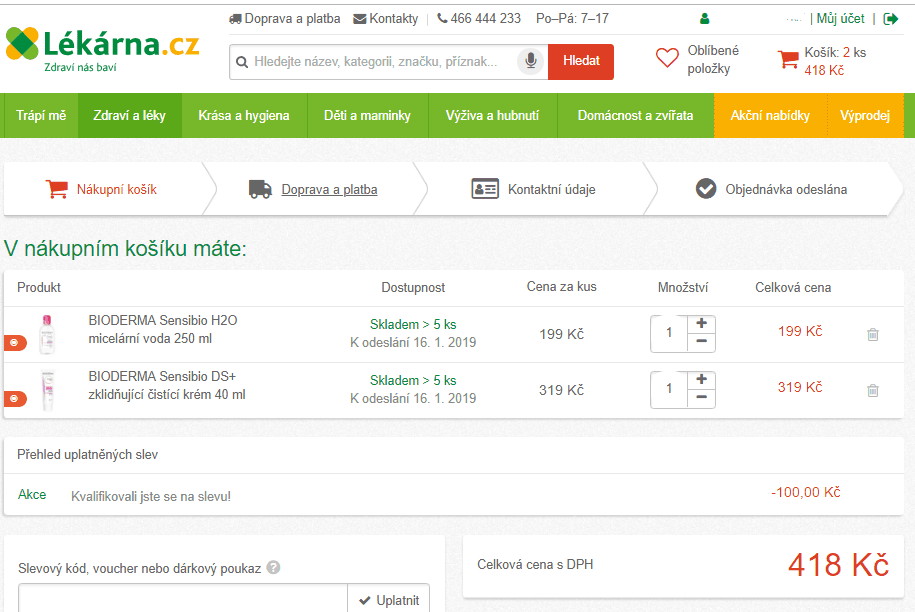Open the Můj účet link

click(x=840, y=19)
